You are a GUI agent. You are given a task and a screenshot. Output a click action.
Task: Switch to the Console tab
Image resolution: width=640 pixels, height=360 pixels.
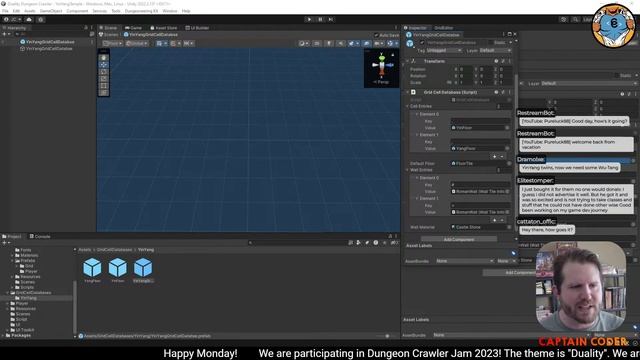pos(40,236)
